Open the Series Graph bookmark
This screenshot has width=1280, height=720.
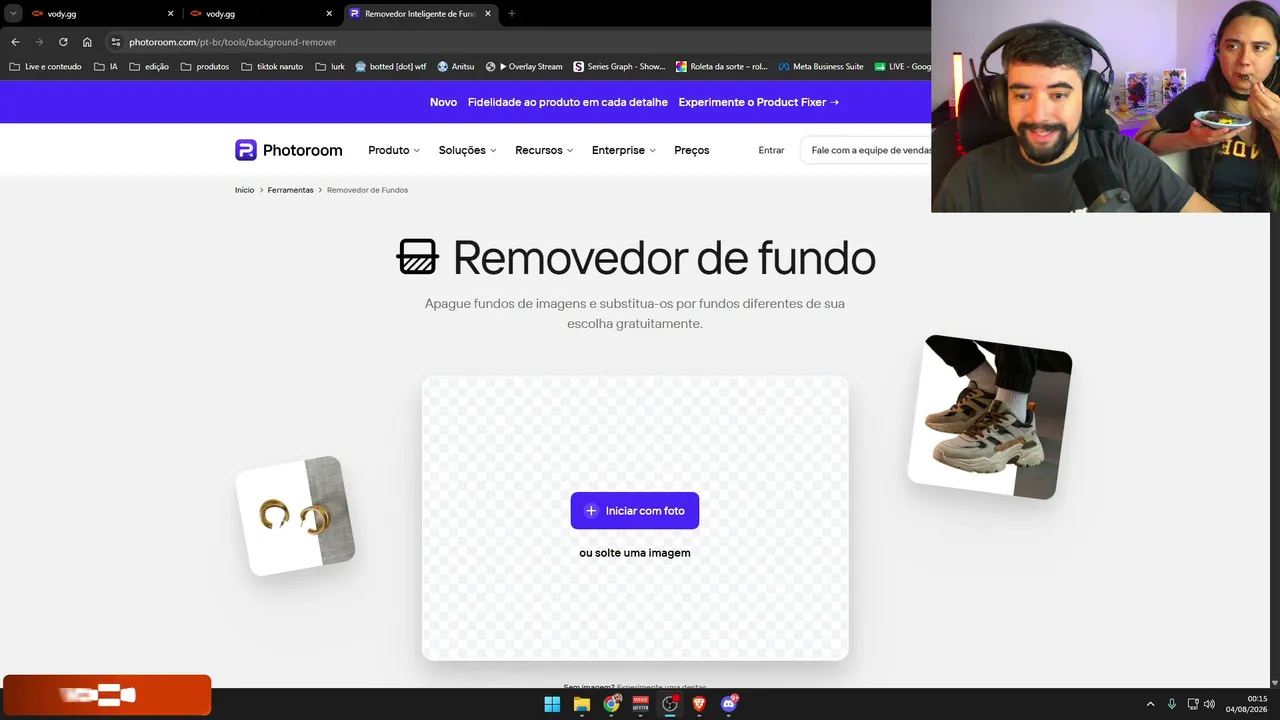pyautogui.click(x=619, y=67)
